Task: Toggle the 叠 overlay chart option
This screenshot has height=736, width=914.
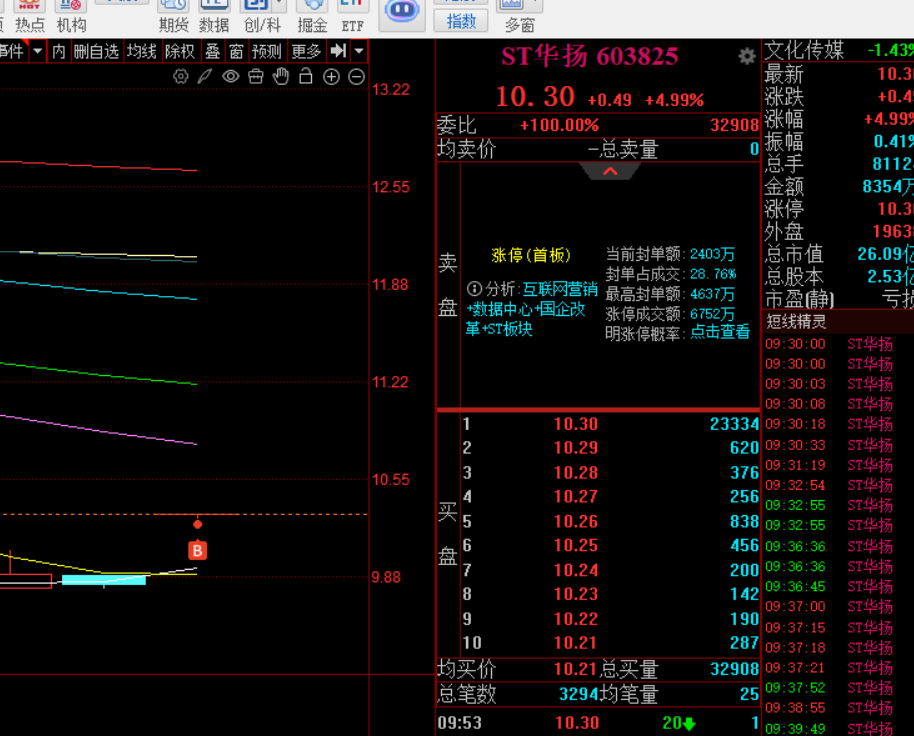Action: [x=212, y=51]
